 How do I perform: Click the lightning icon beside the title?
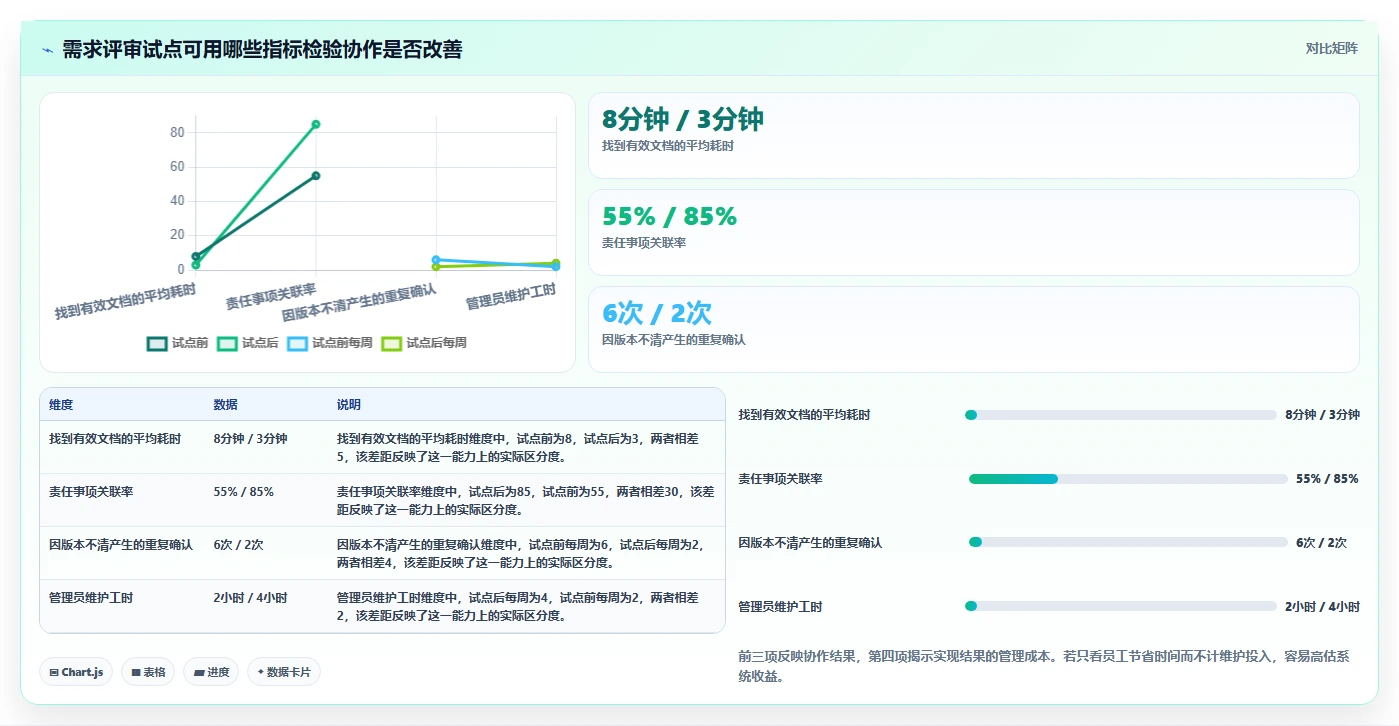coord(47,50)
